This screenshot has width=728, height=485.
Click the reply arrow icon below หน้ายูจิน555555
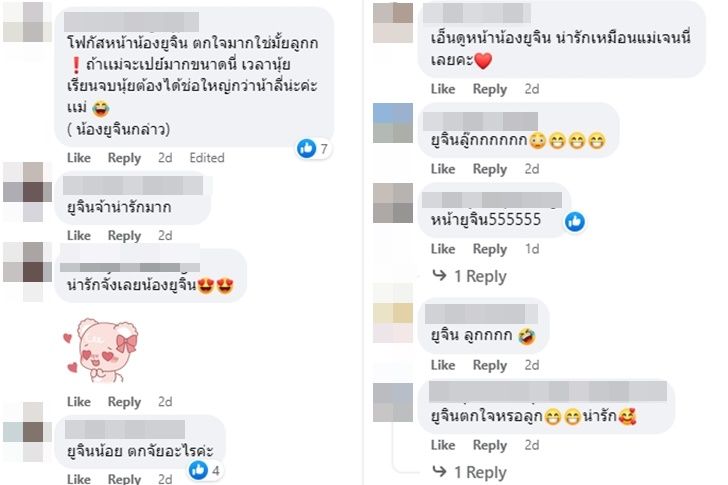click(x=439, y=276)
